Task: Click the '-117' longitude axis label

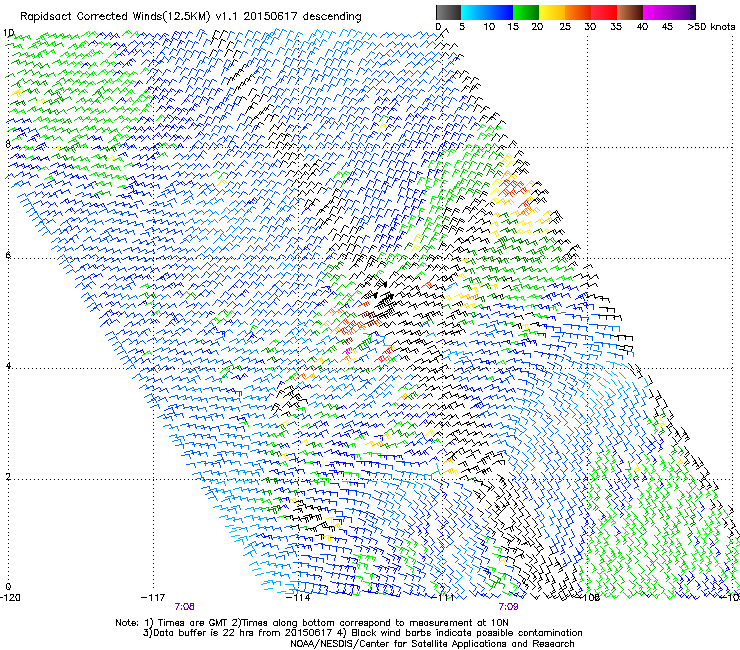Action: tap(153, 598)
